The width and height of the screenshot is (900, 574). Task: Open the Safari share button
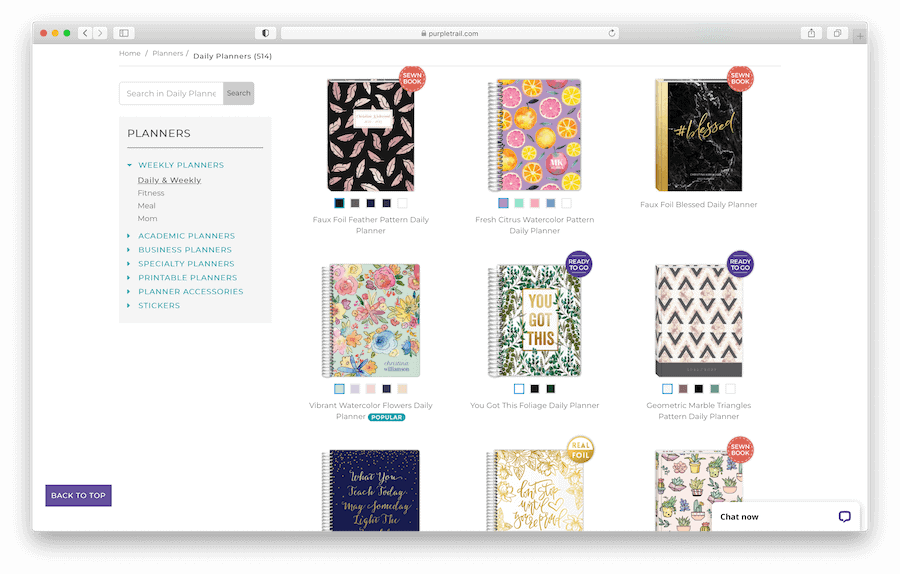[811, 33]
